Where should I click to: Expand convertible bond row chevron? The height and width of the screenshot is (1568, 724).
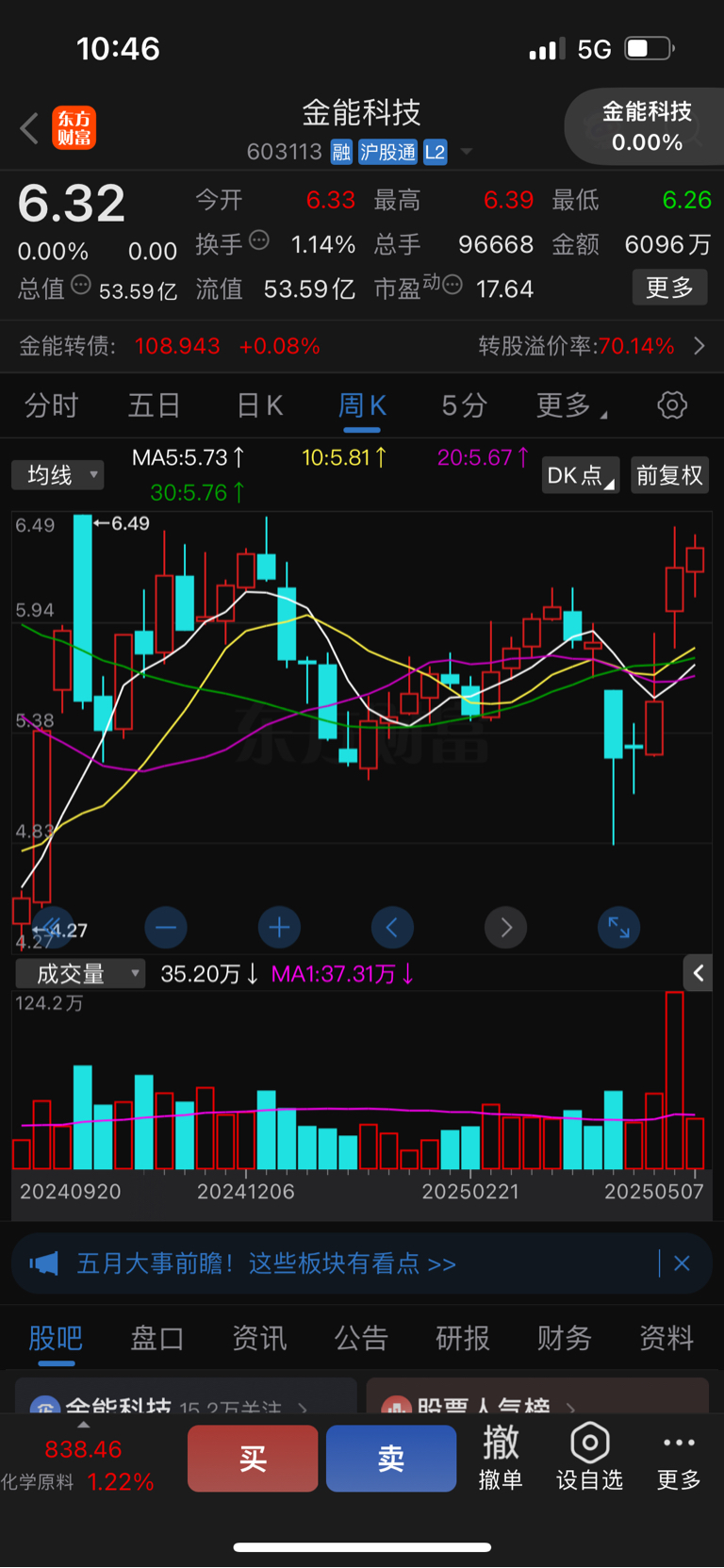[x=699, y=346]
